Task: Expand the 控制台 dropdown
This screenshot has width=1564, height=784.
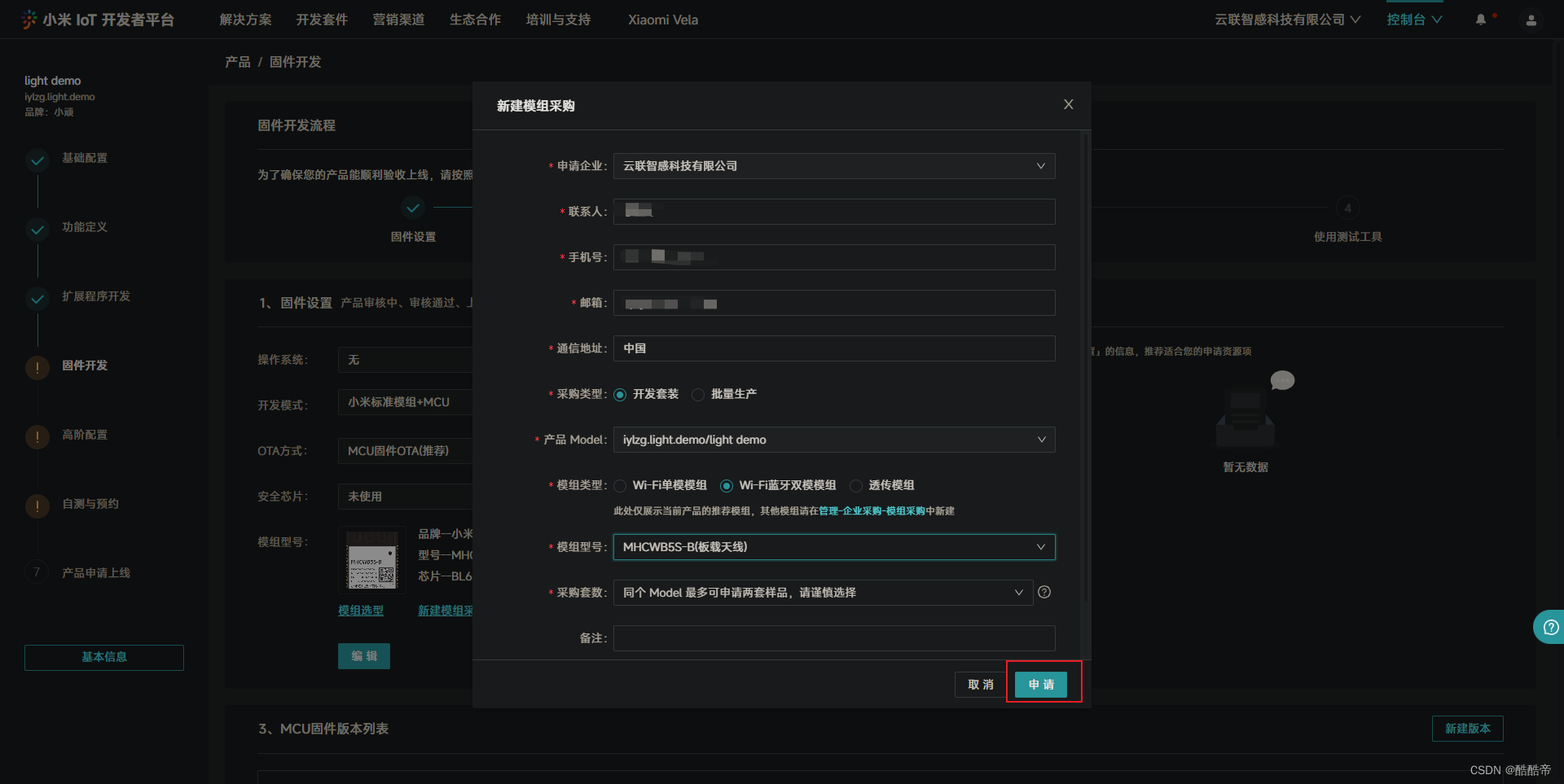Action: pyautogui.click(x=1414, y=20)
